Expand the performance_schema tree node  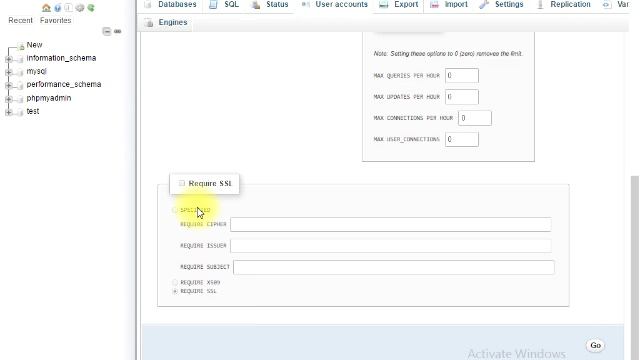(x=8, y=85)
